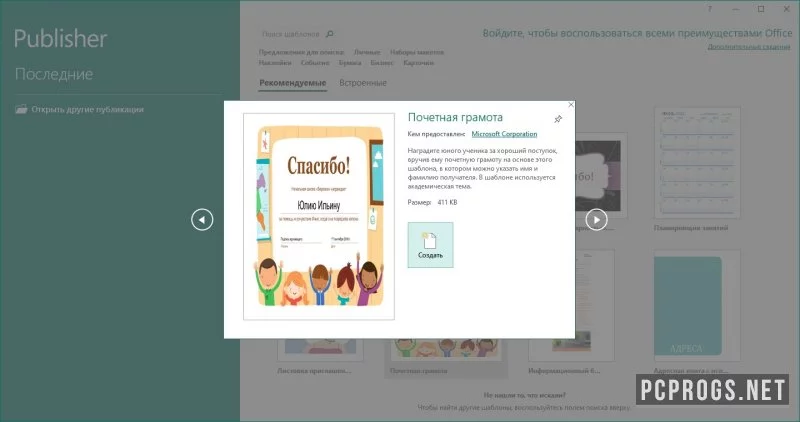The width and height of the screenshot is (800, 422).
Task: Select the Наборы макетов search suggestion
Action: 417,52
